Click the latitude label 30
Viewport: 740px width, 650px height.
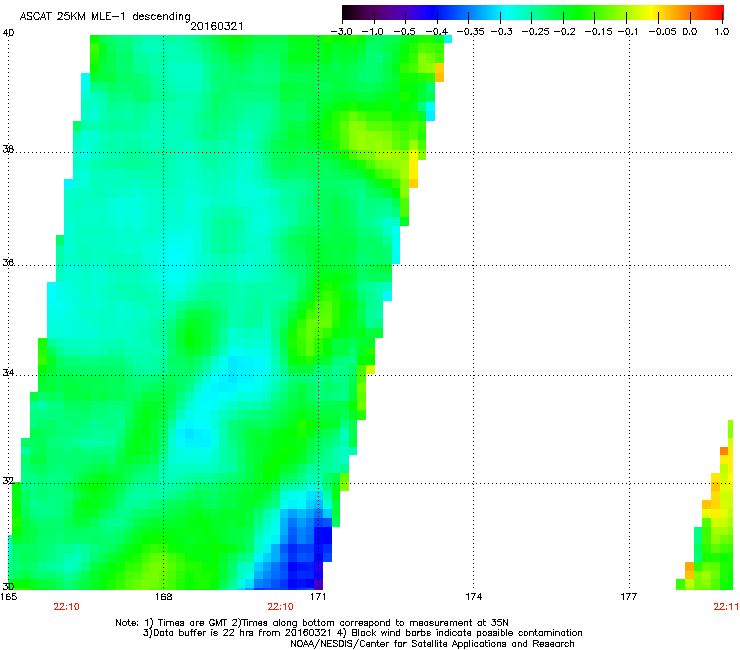click(8, 586)
